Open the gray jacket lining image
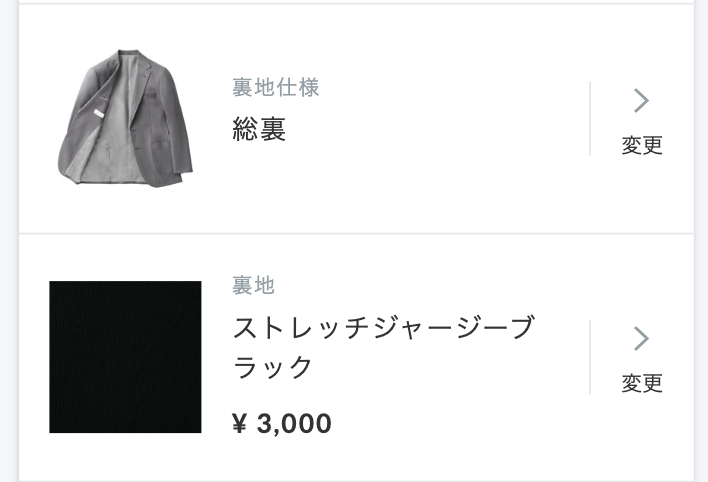The height and width of the screenshot is (482, 708). (x=125, y=118)
